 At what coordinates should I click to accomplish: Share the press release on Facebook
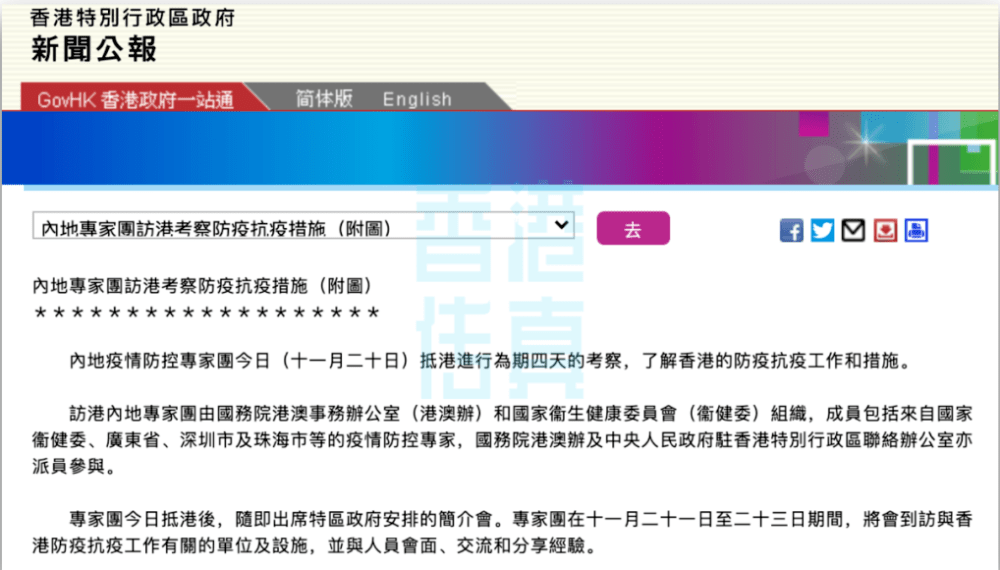(792, 230)
